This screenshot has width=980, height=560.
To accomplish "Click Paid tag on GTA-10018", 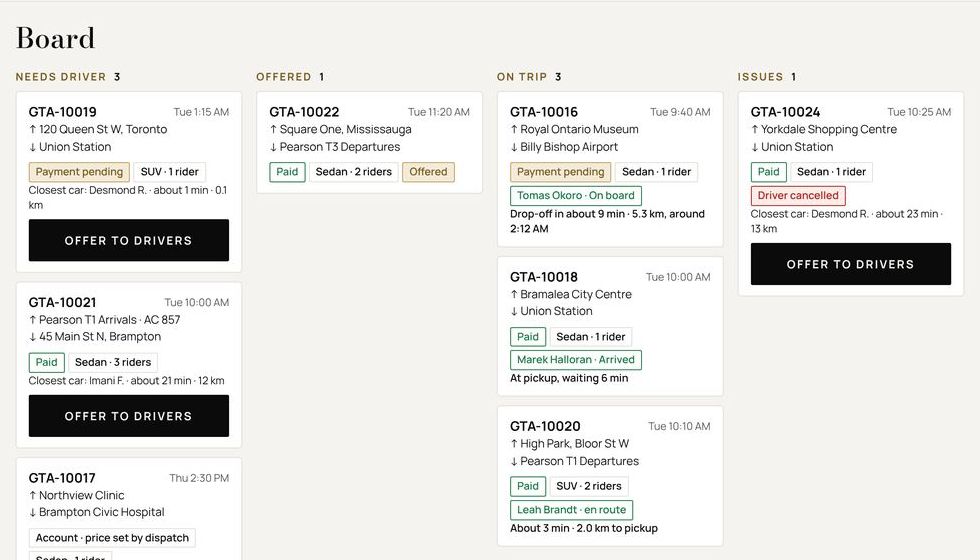I will 528,337.
